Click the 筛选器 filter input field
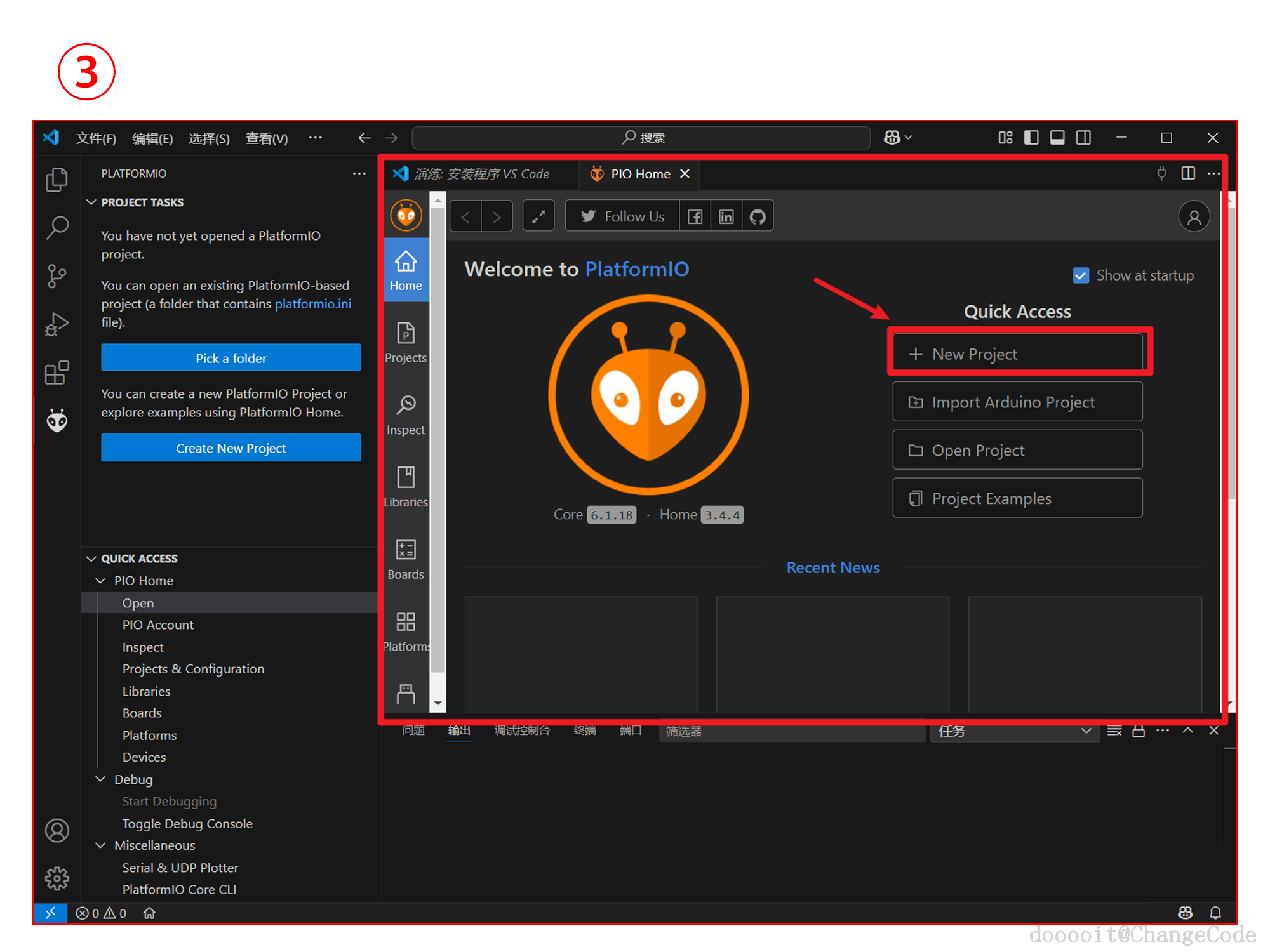The height and width of the screenshot is (952, 1270). (x=791, y=731)
